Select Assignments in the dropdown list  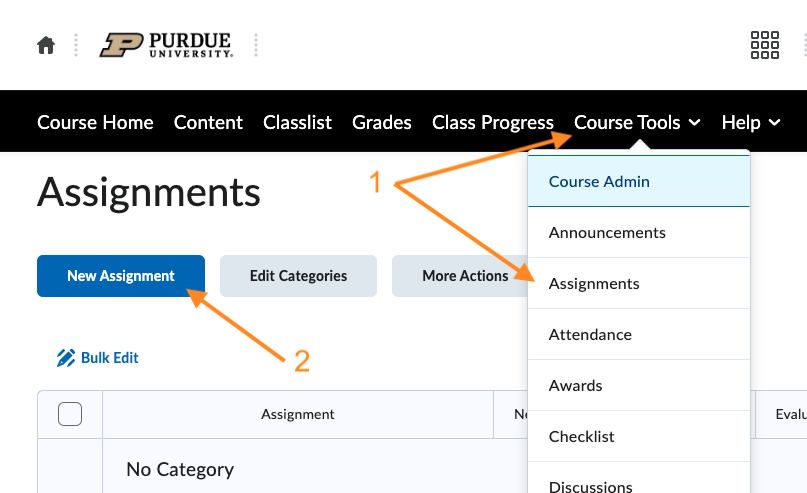[594, 284]
